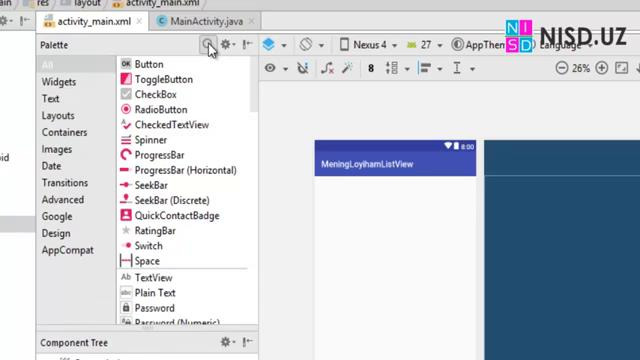Toggle the view options eye icon
This screenshot has height=360, width=640.
[270, 68]
